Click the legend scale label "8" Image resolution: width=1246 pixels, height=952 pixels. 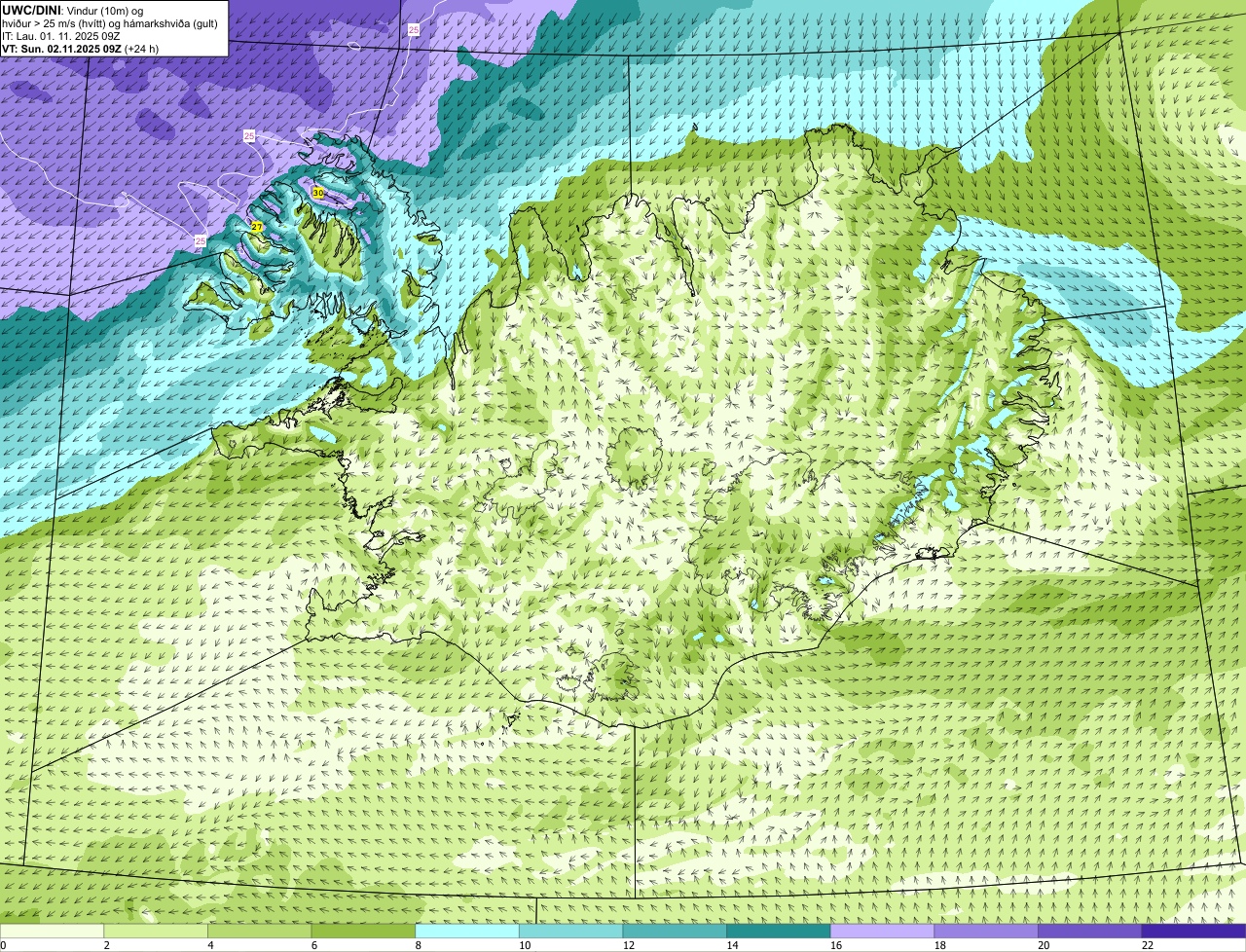(418, 945)
